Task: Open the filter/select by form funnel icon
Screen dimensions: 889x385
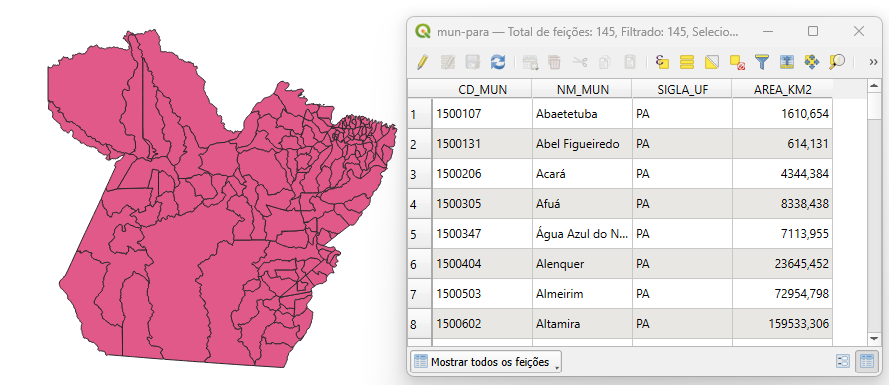Action: click(x=762, y=62)
